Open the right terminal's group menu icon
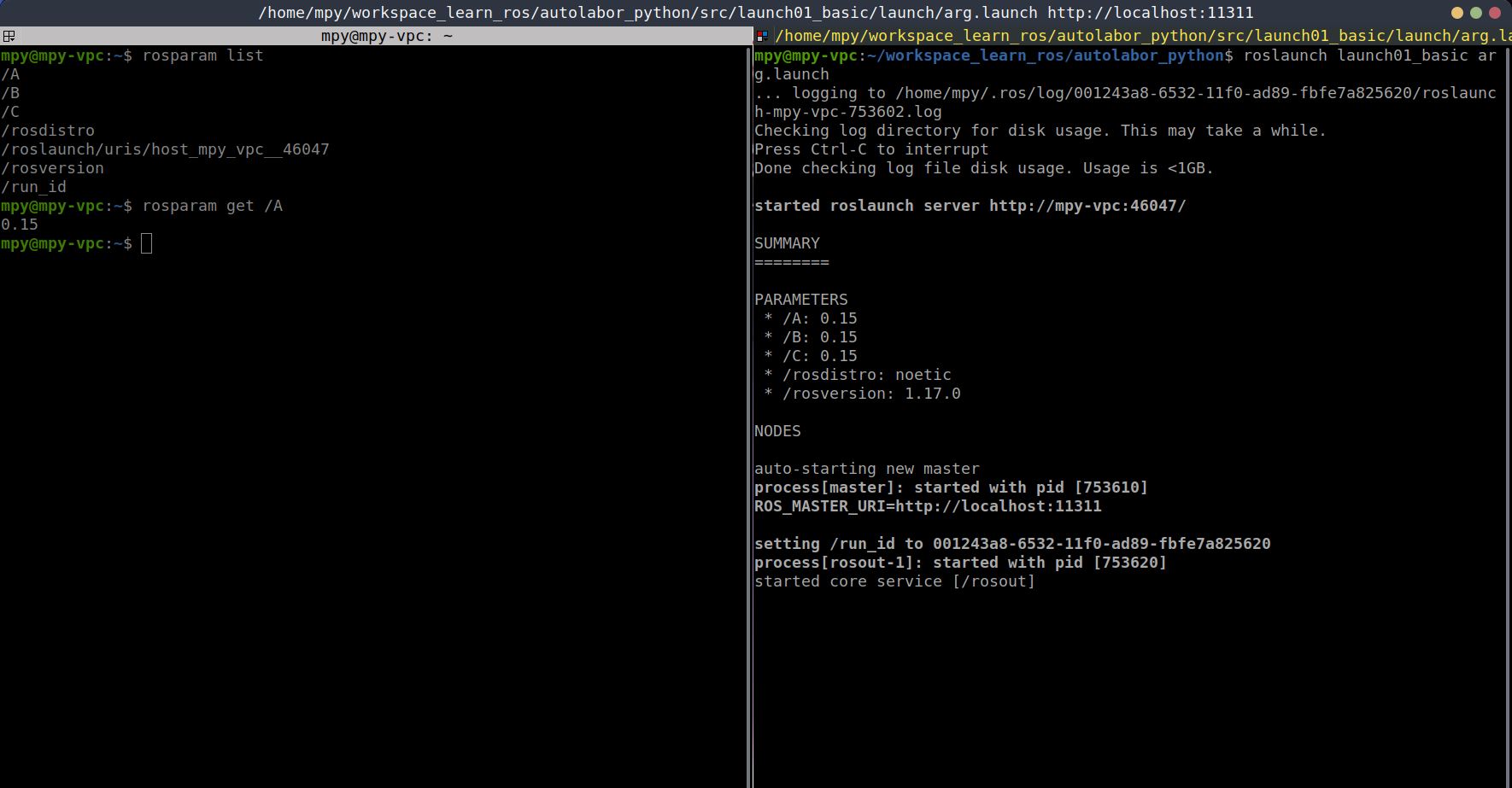The height and width of the screenshot is (788, 1512). (762, 36)
